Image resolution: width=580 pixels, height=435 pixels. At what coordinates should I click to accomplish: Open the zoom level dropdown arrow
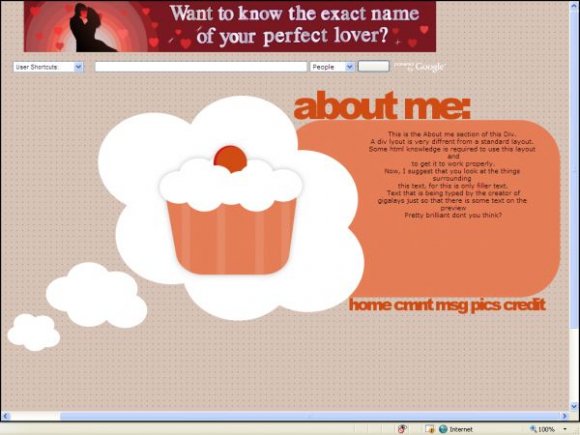coord(565,429)
